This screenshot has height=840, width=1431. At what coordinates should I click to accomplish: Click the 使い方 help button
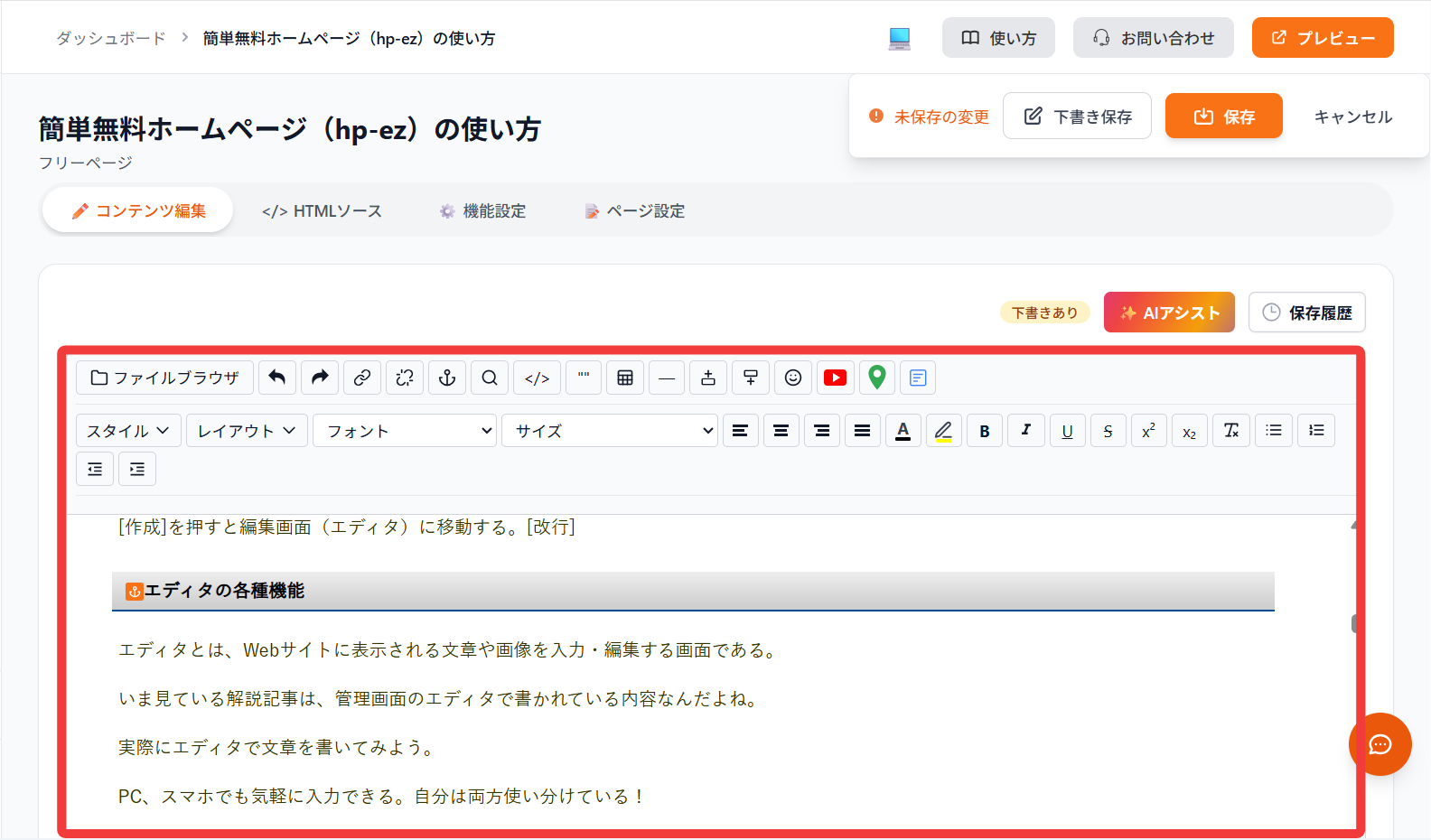click(x=998, y=38)
